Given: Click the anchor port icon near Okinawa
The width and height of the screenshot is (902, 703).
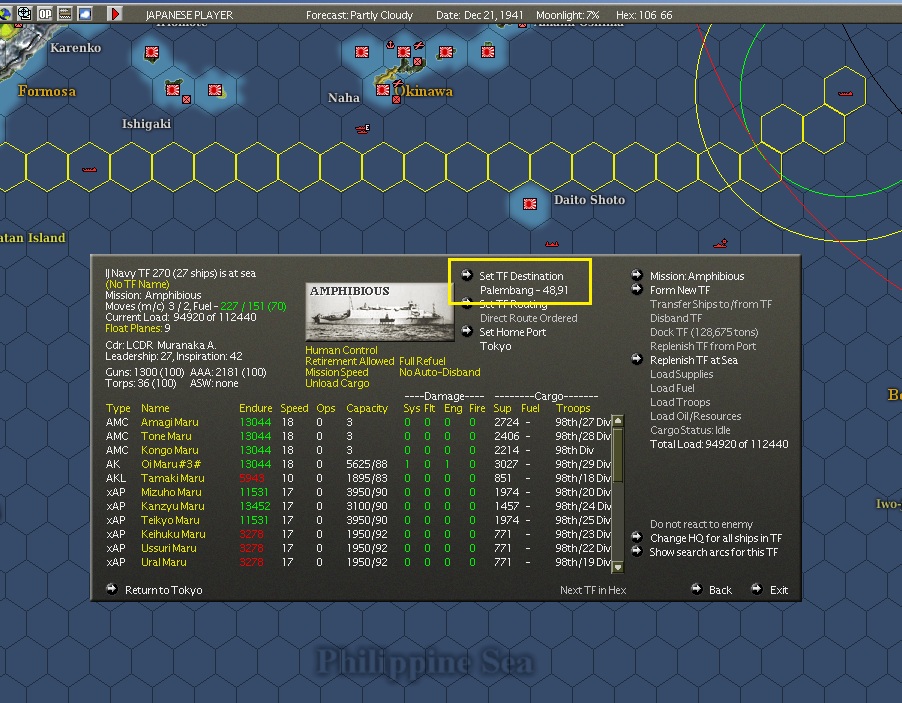Looking at the screenshot, I should click(x=389, y=45).
